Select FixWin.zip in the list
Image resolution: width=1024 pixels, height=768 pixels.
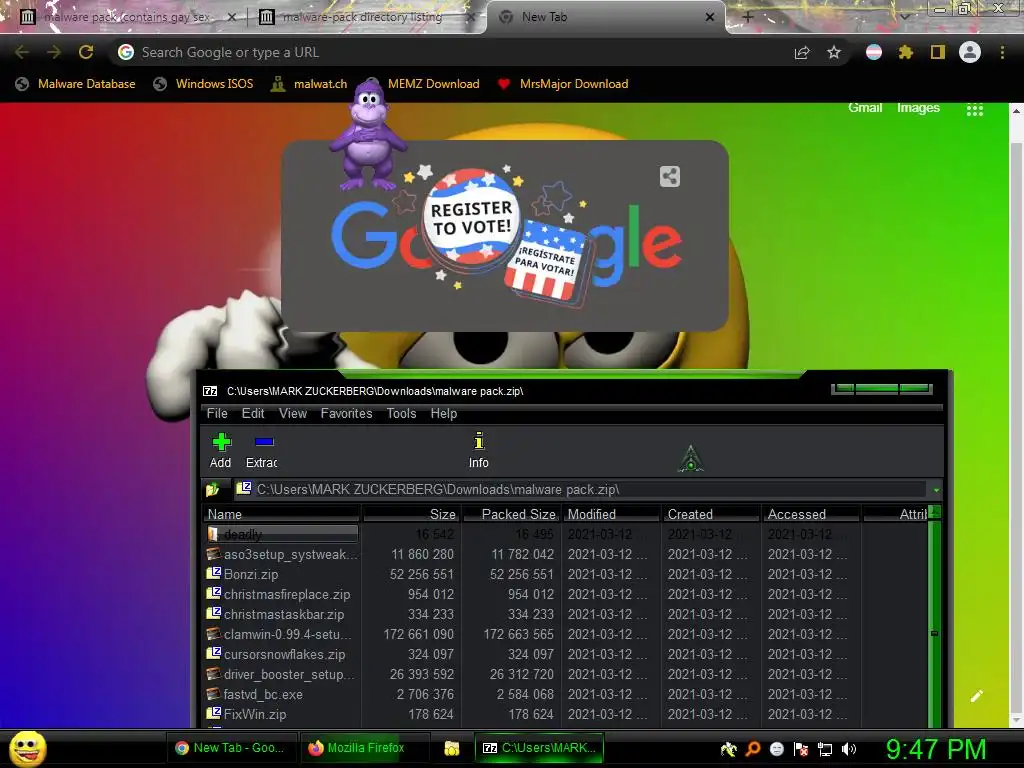(x=565, y=714)
